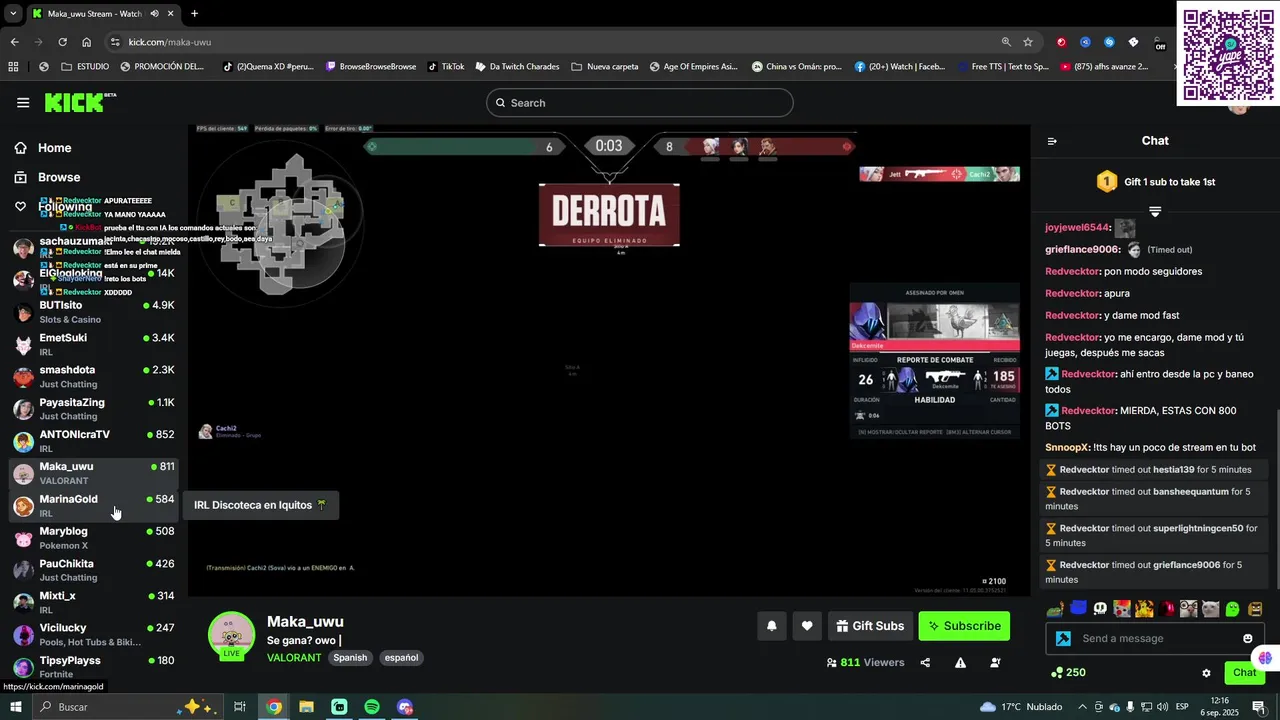Click the user icon beside the report icon

pos(995,663)
